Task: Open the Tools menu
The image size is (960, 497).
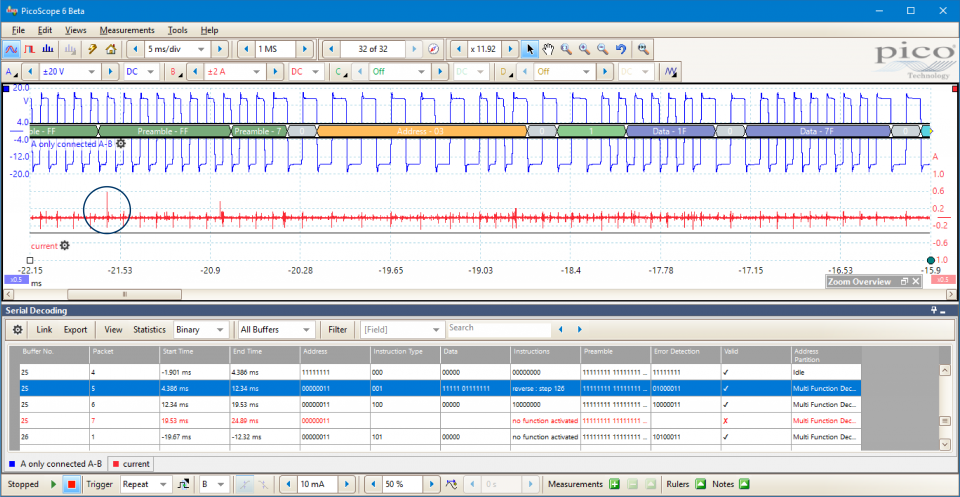Action: (x=177, y=30)
